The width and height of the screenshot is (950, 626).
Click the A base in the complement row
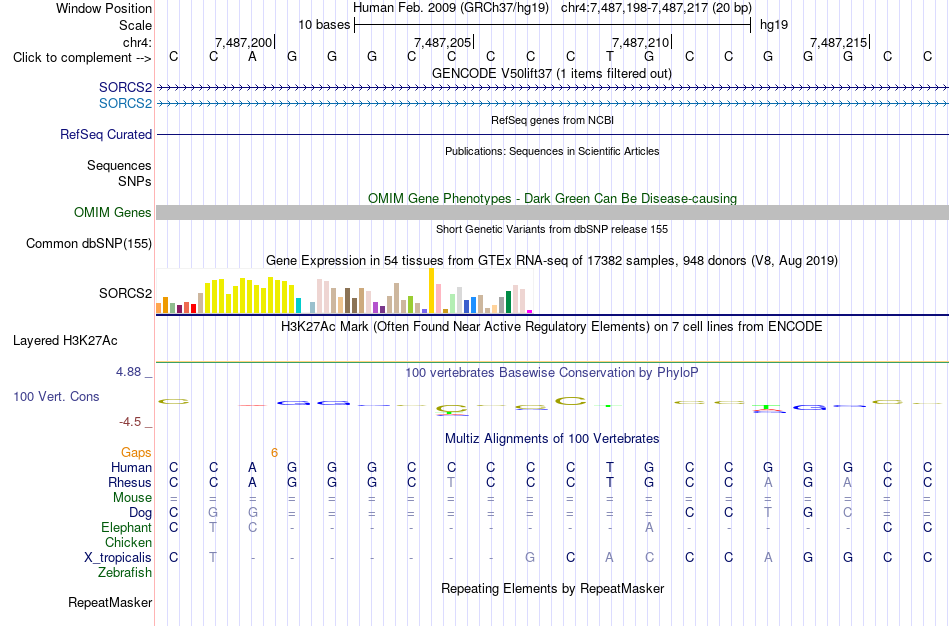pos(253,57)
